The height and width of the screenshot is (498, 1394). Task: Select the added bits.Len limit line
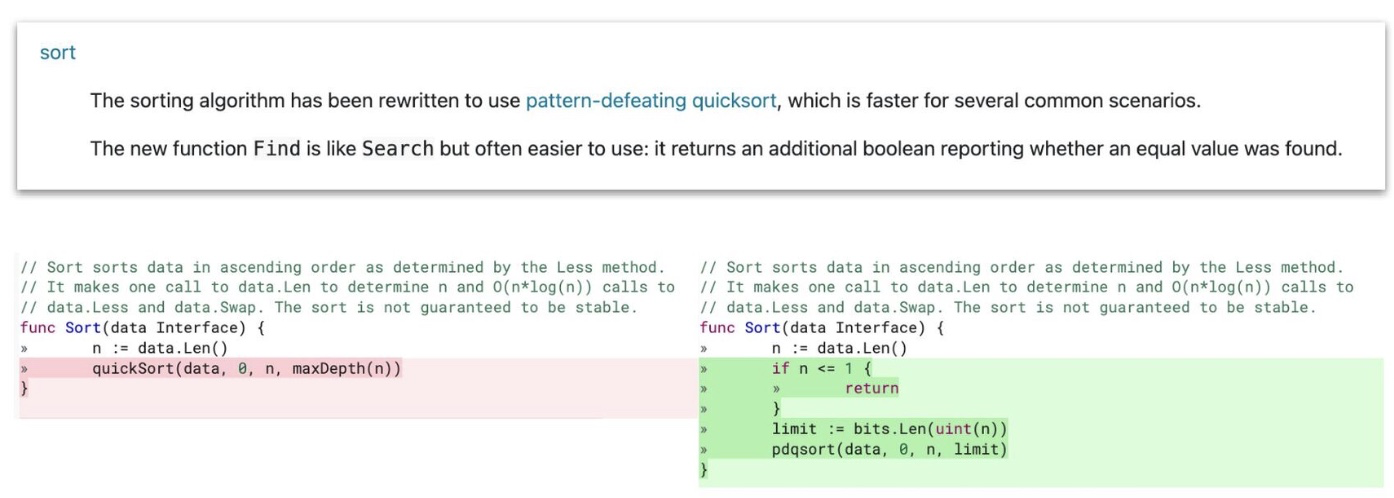click(x=889, y=429)
